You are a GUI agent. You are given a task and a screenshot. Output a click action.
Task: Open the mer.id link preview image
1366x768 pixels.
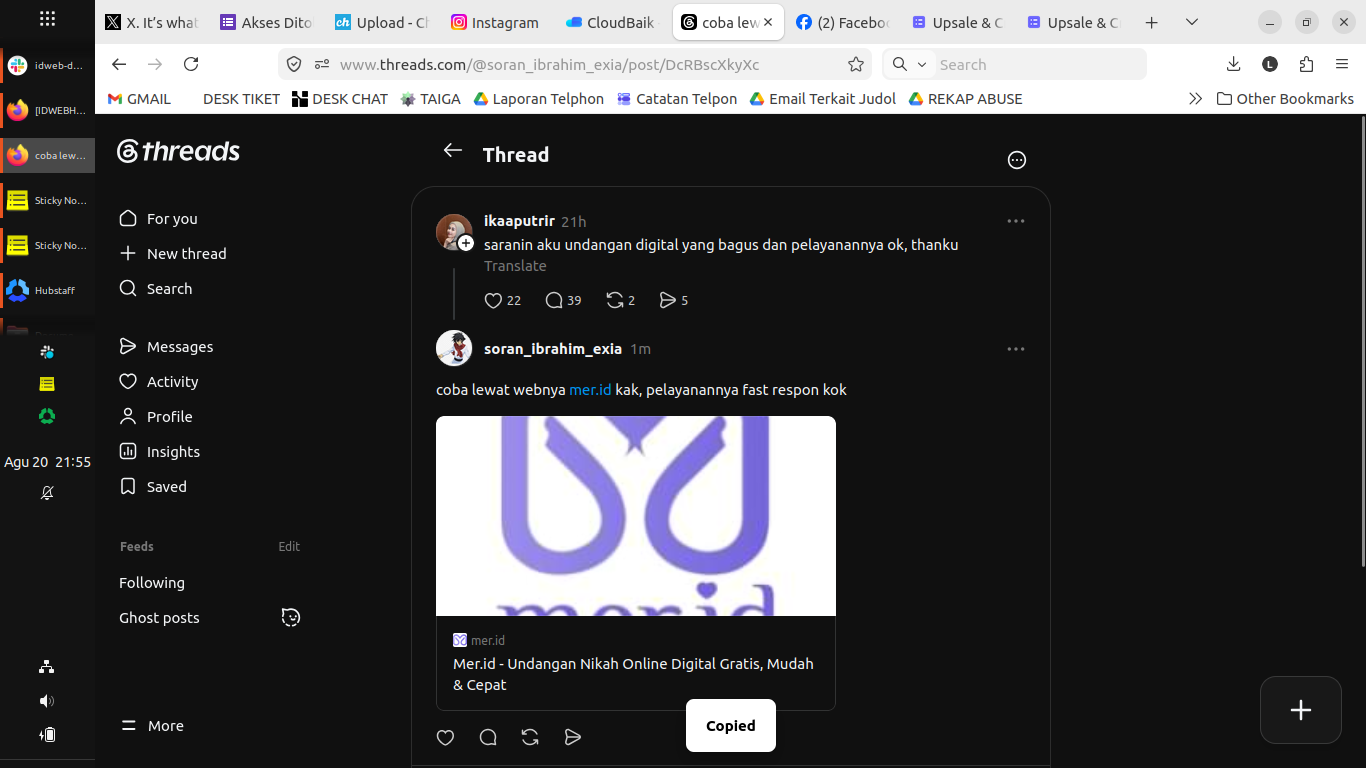[x=636, y=516]
